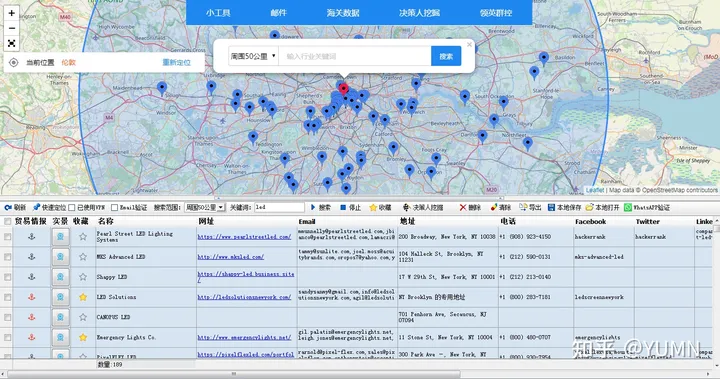Check the row checkbox for Shappy LED

click(7, 277)
